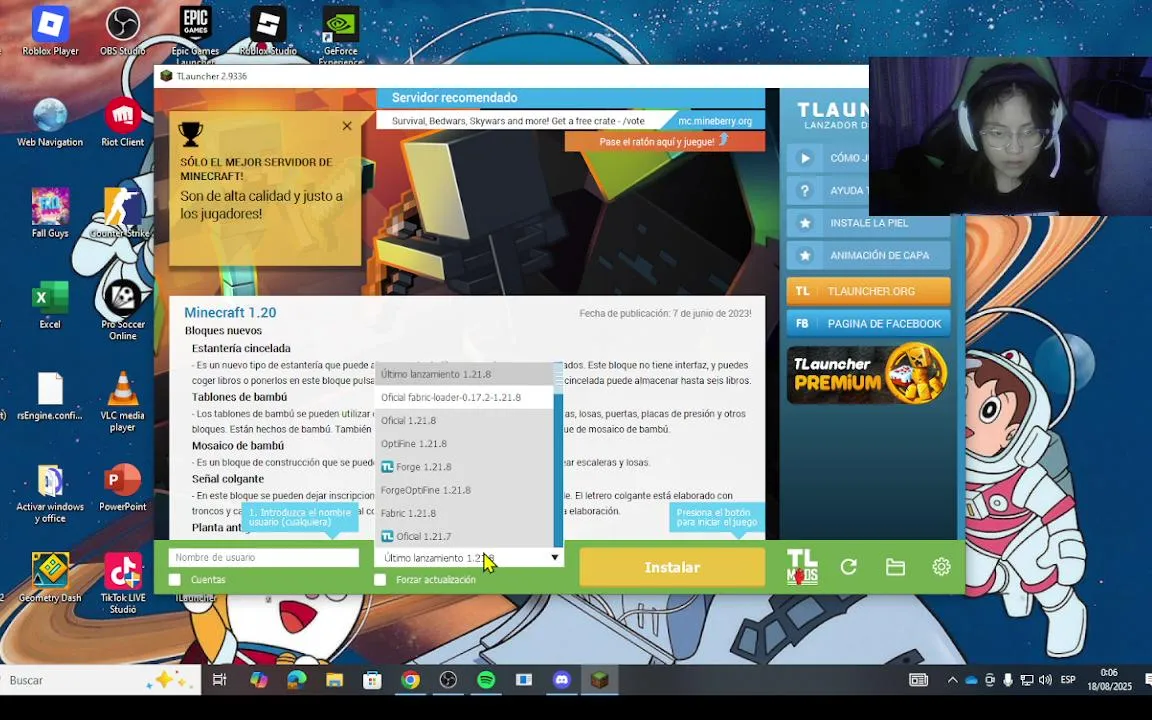
Task: Open the game folder icon
Action: coord(895,566)
